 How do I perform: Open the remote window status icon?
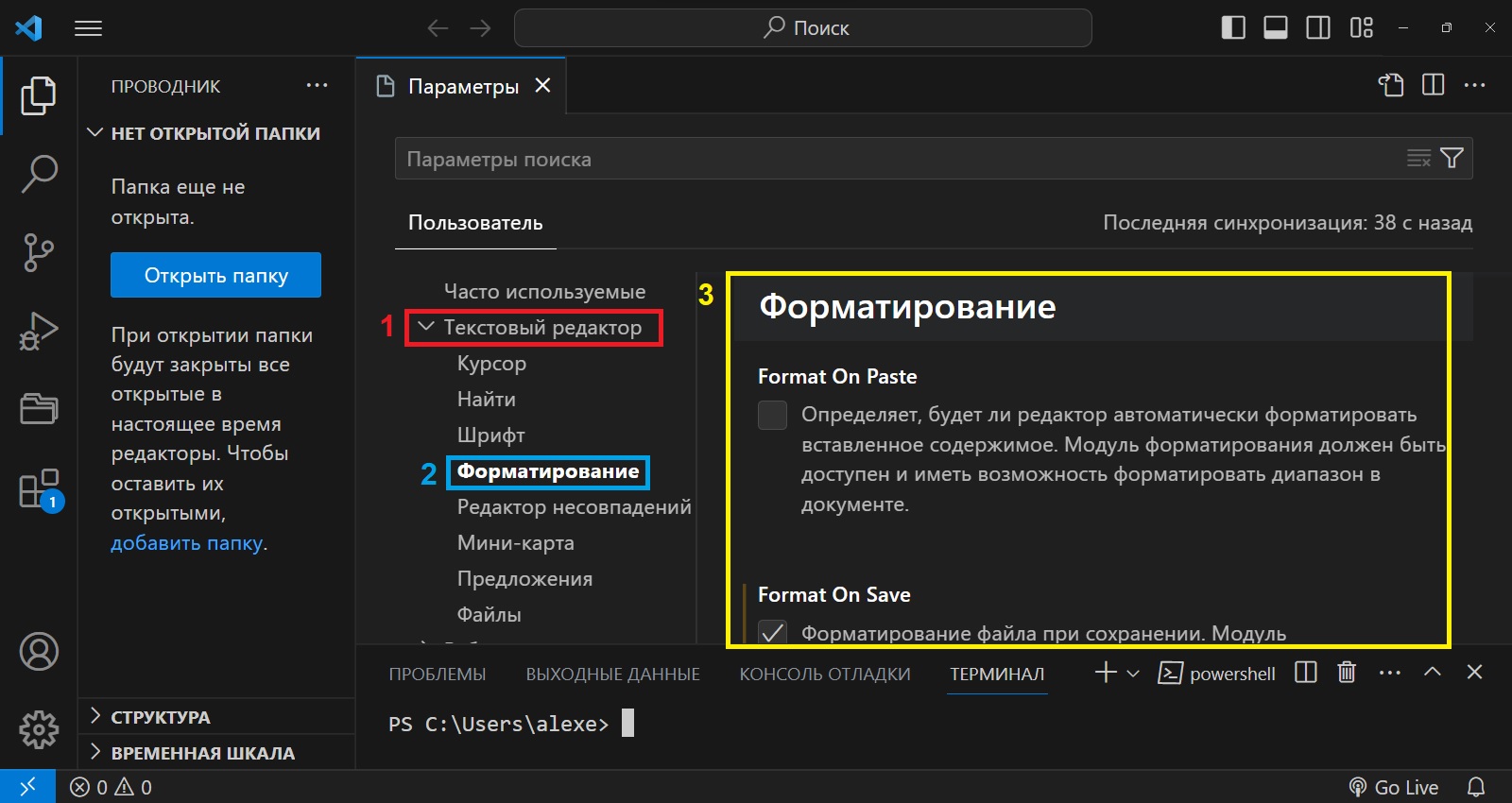(27, 786)
